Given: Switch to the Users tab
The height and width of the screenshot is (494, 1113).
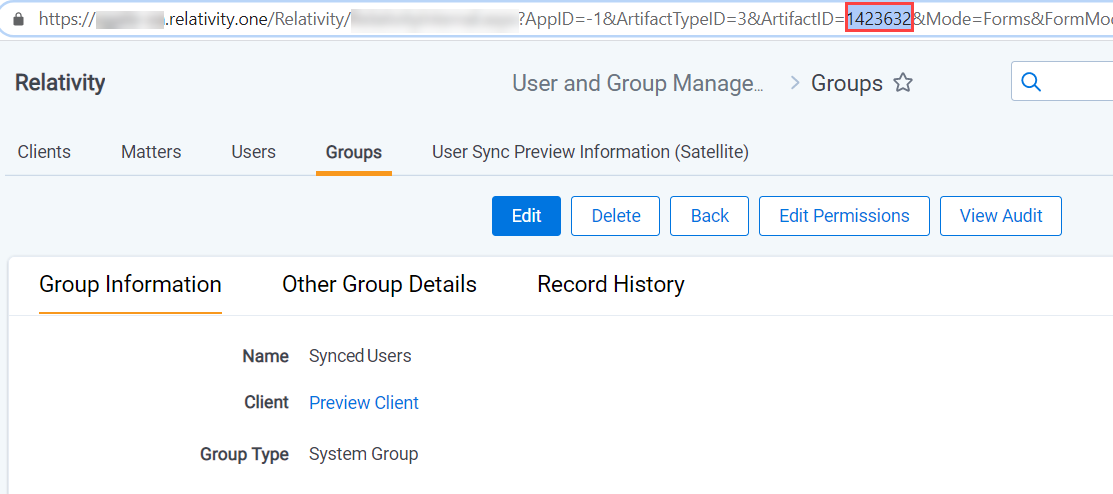Looking at the screenshot, I should 253,152.
